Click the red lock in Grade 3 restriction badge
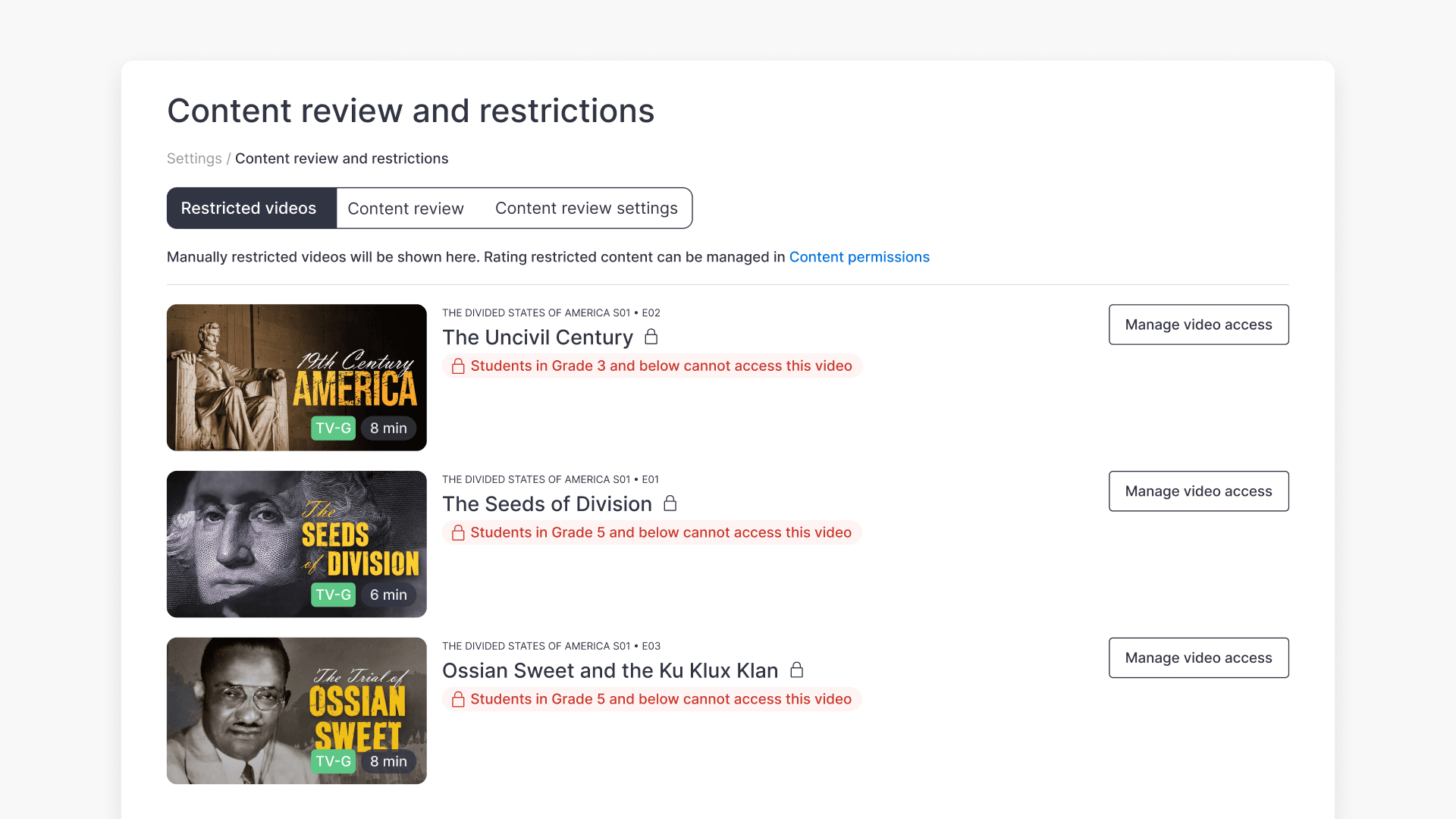 click(x=458, y=366)
